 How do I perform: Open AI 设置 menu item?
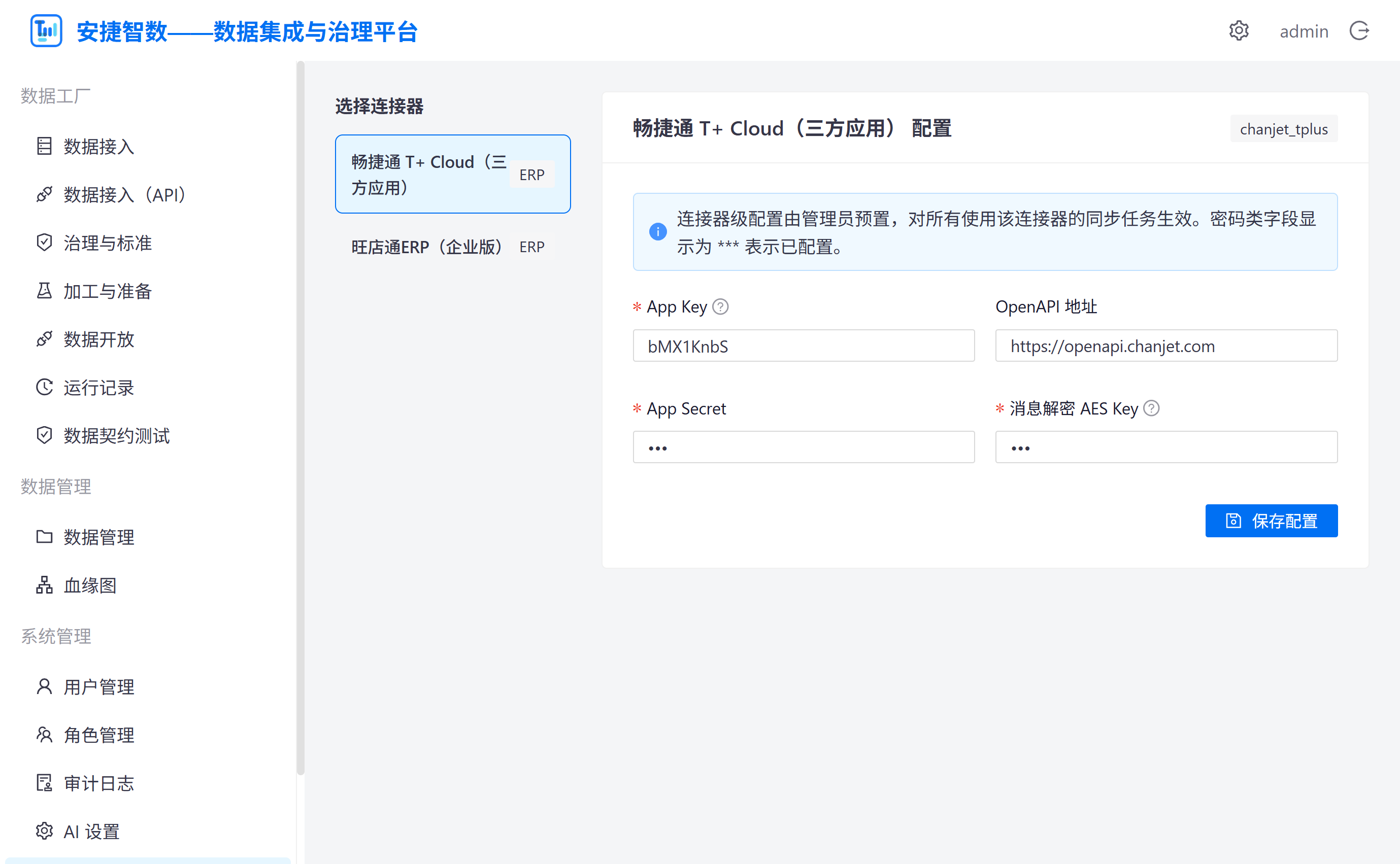point(149,832)
